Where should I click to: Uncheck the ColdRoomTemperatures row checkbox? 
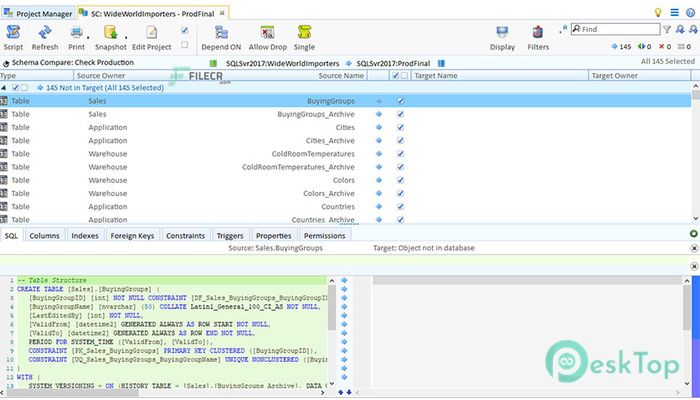click(400, 154)
